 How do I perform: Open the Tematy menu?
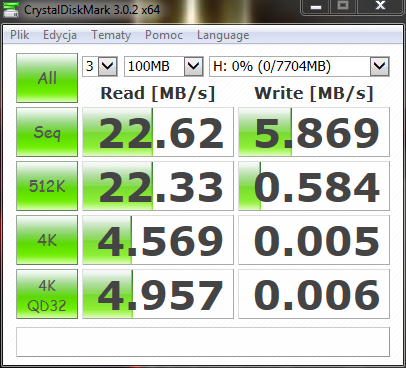111,35
